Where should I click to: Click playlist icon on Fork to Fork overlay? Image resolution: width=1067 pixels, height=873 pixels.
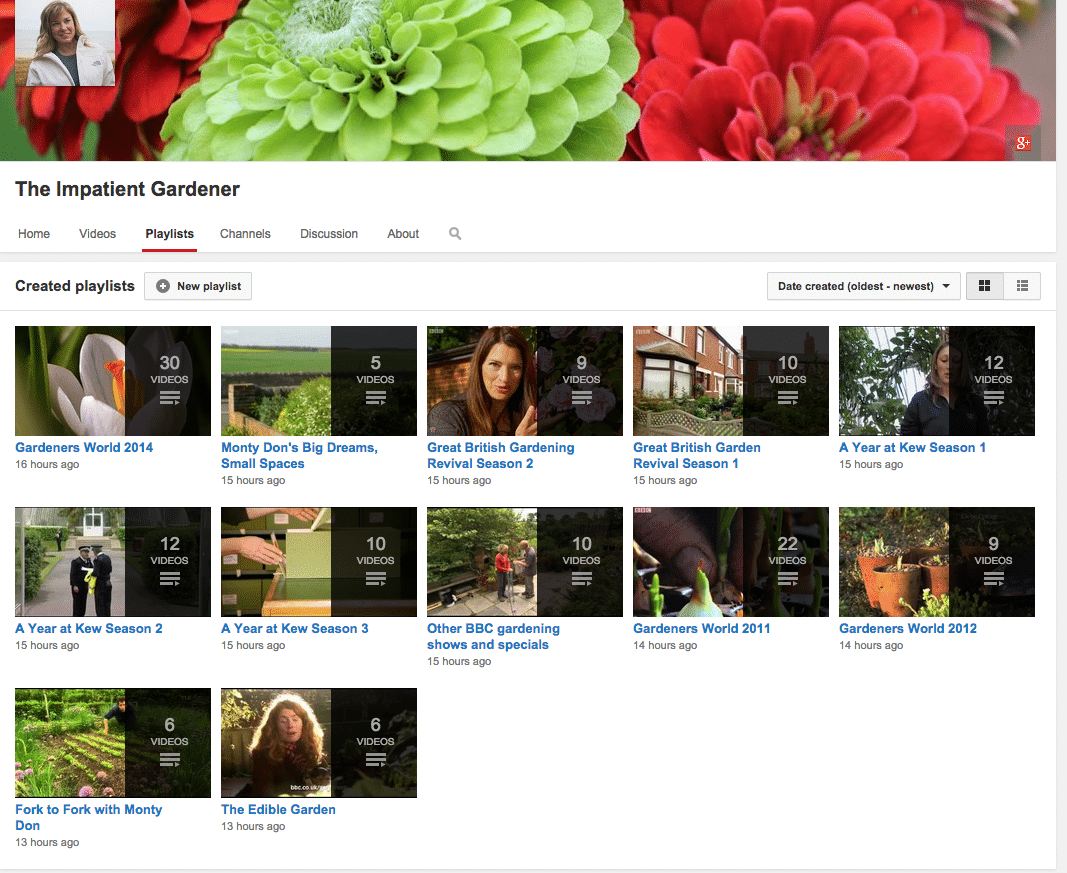click(169, 760)
